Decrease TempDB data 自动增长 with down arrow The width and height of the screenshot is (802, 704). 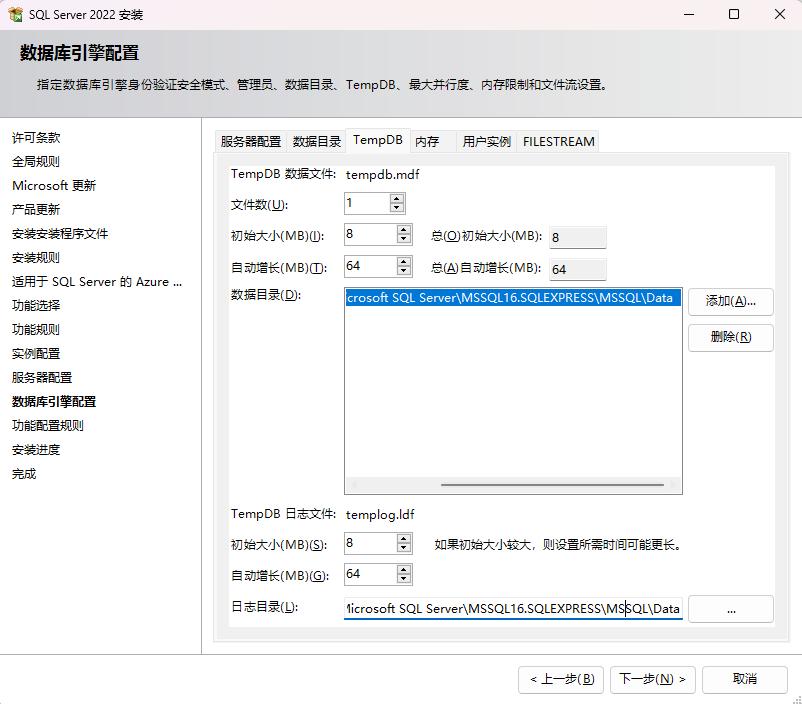pos(404,271)
